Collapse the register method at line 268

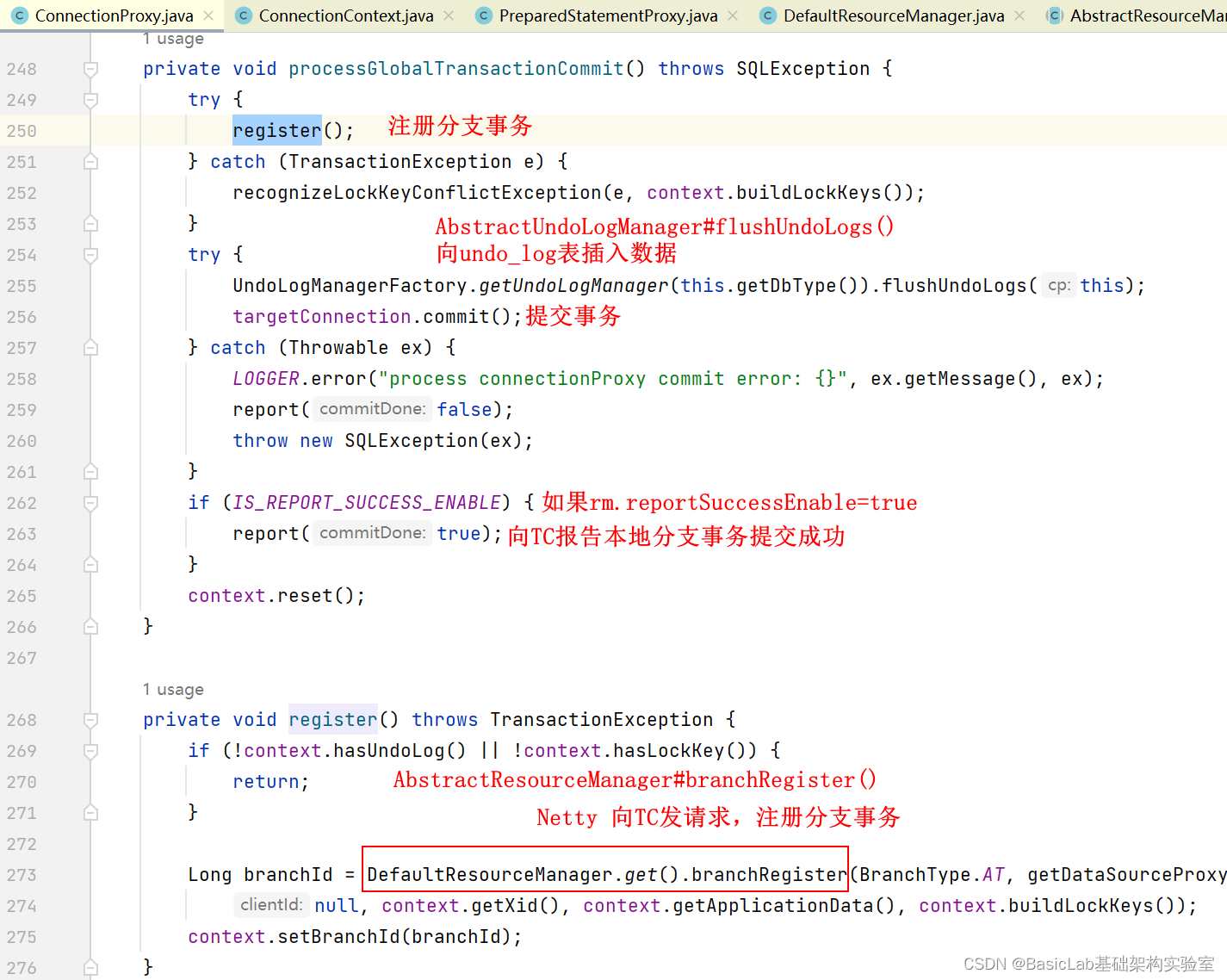point(90,720)
